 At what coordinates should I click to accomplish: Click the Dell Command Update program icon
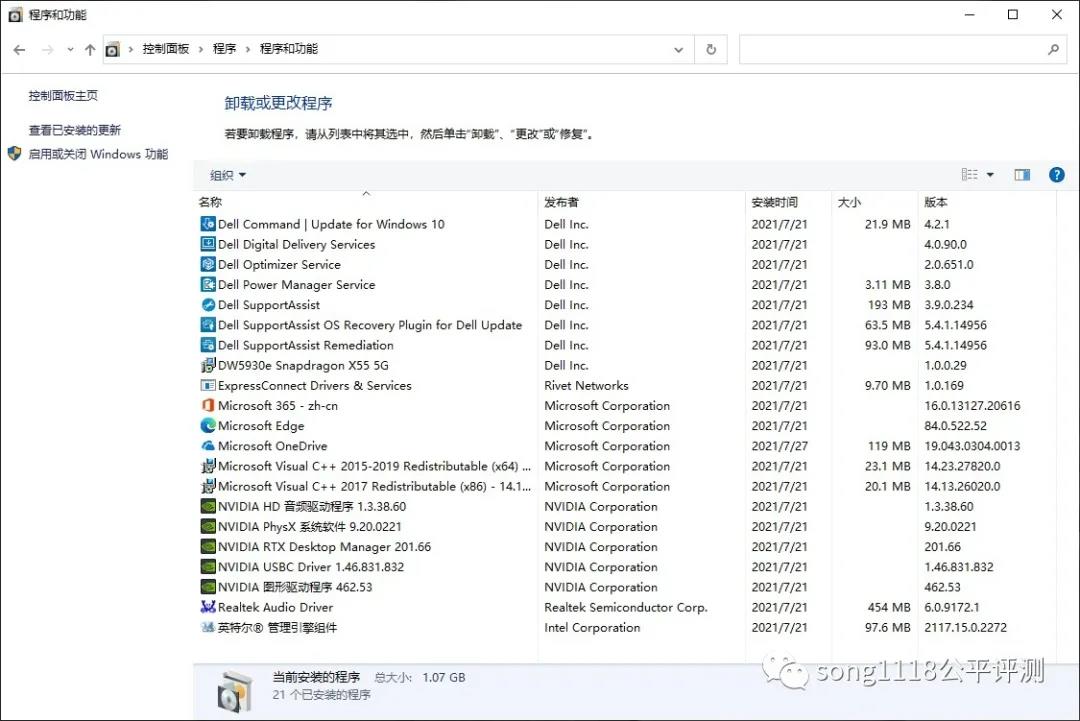[208, 224]
